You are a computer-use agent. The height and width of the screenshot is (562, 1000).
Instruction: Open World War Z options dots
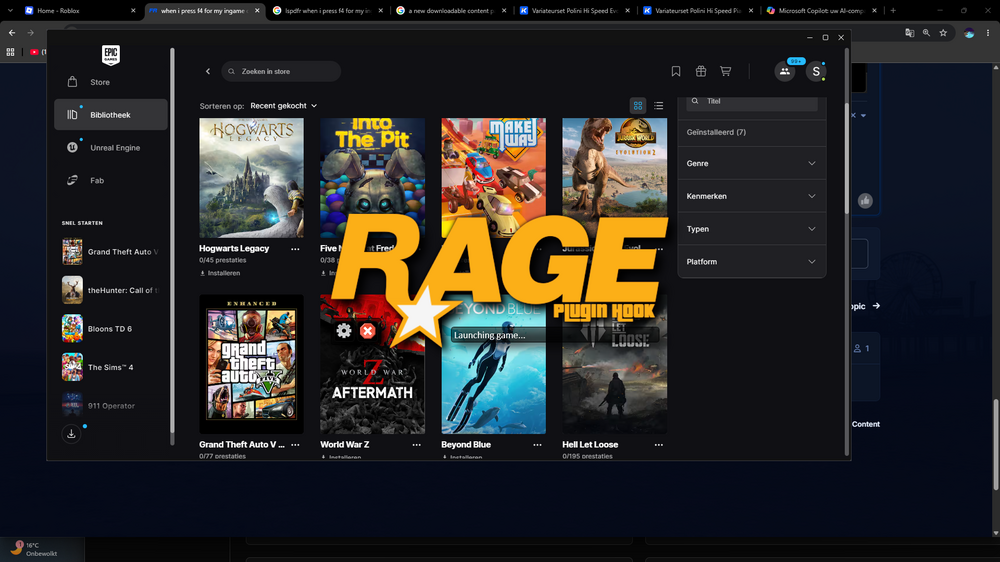pyautogui.click(x=416, y=445)
